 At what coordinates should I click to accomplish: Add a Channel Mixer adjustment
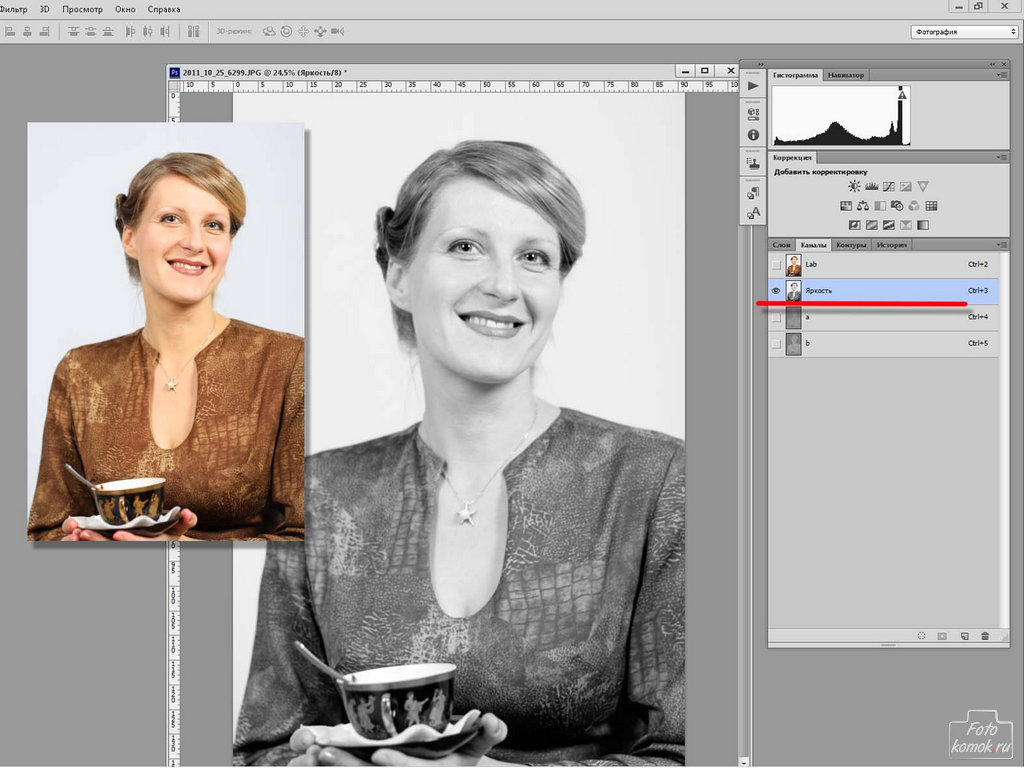(914, 206)
